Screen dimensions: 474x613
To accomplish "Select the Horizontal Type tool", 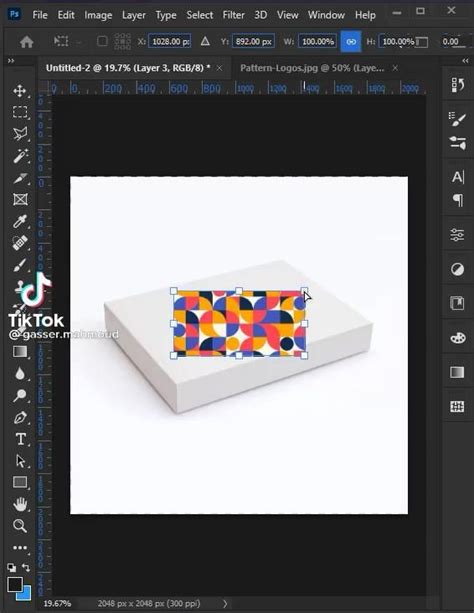I will 20,439.
